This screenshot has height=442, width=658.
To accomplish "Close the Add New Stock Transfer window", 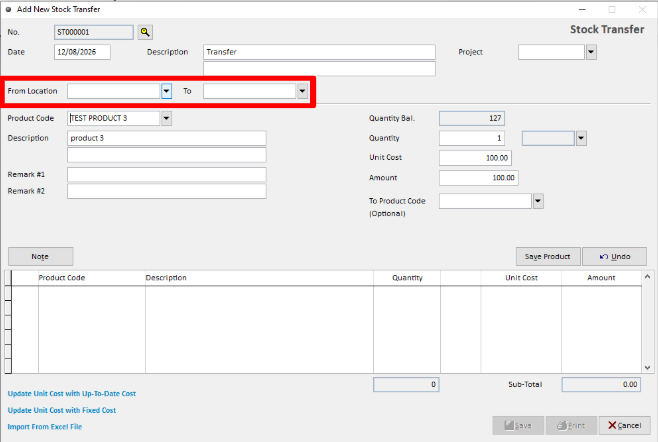I will (642, 9).
